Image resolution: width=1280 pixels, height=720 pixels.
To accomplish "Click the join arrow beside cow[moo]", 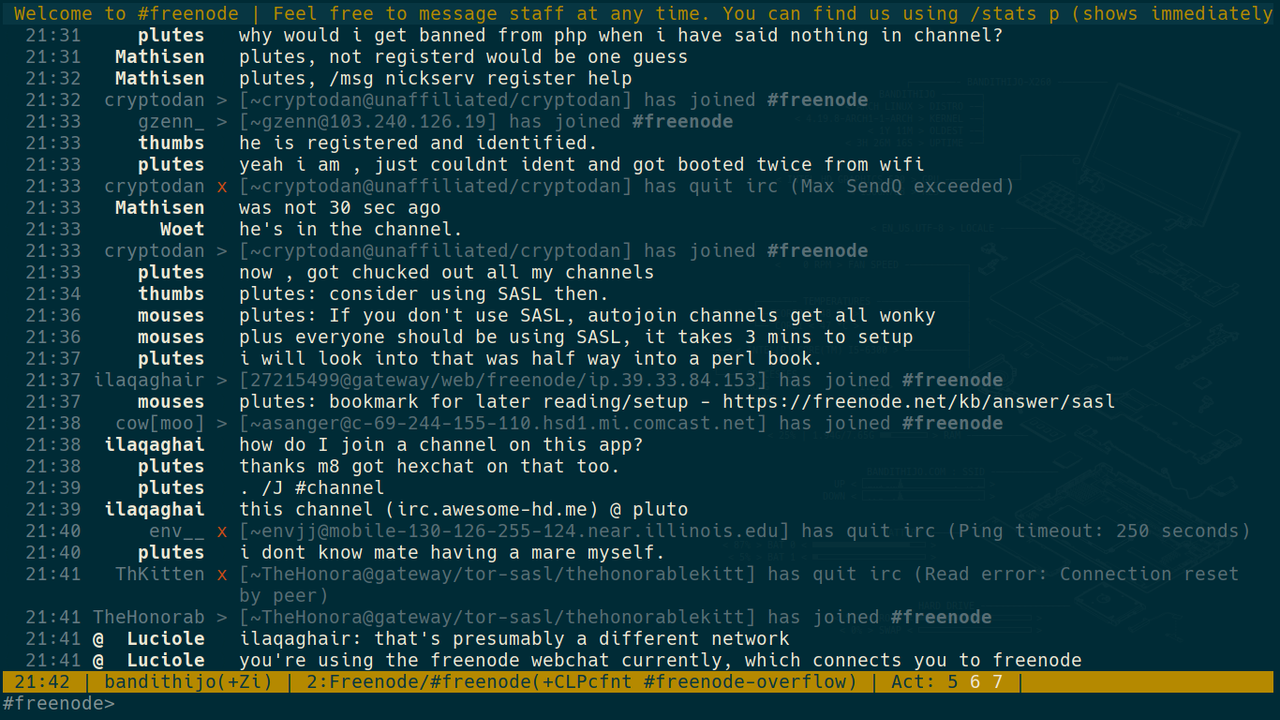I will (222, 423).
